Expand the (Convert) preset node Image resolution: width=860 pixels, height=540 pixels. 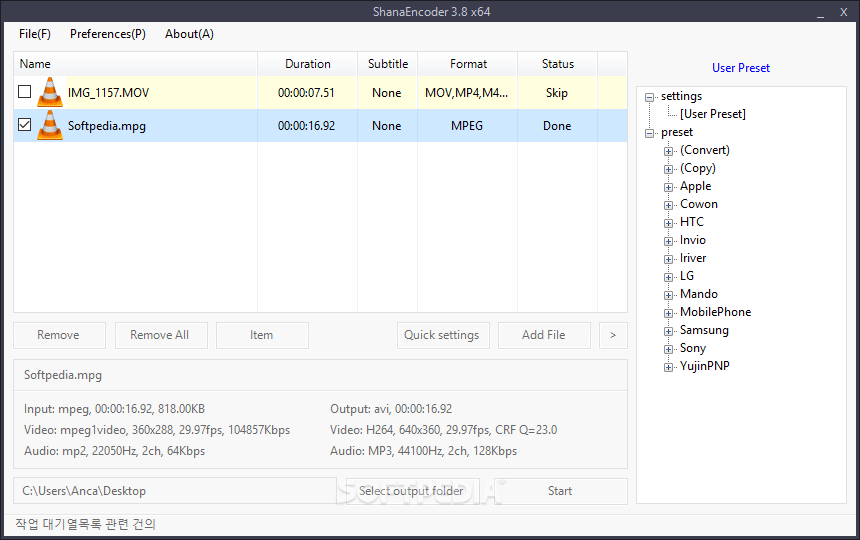668,151
